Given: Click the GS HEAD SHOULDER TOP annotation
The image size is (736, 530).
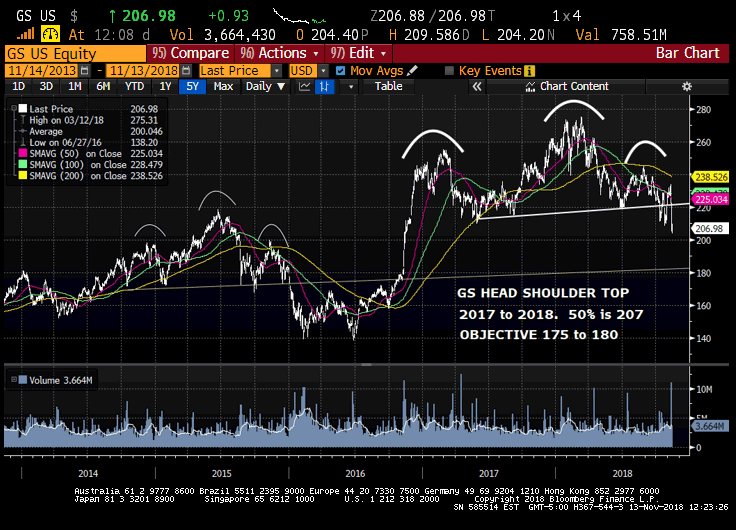Looking at the screenshot, I should [543, 293].
